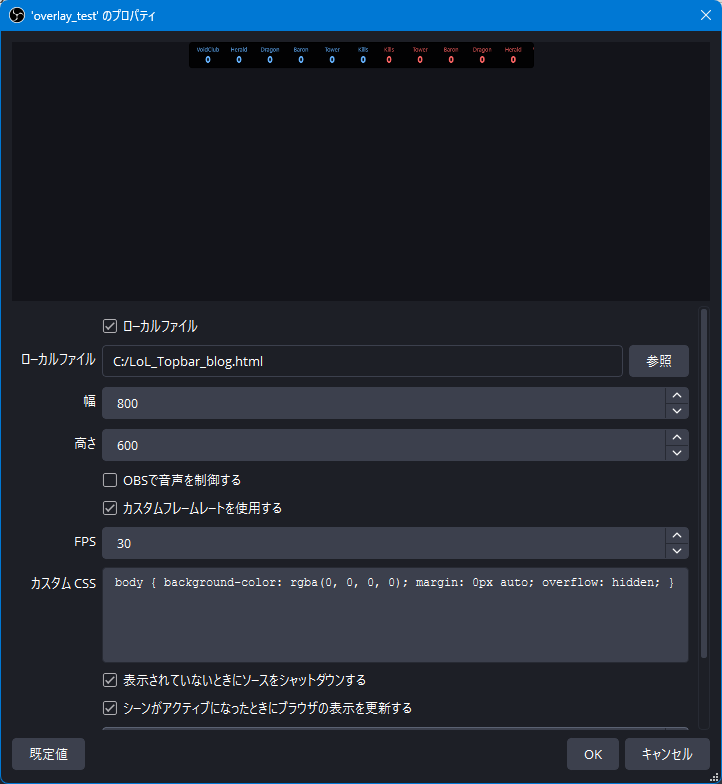Decrease the 幅 value with down arrow

coord(677,411)
